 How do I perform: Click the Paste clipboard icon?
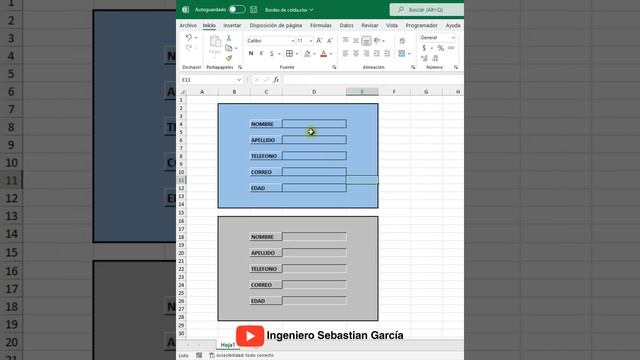215,41
